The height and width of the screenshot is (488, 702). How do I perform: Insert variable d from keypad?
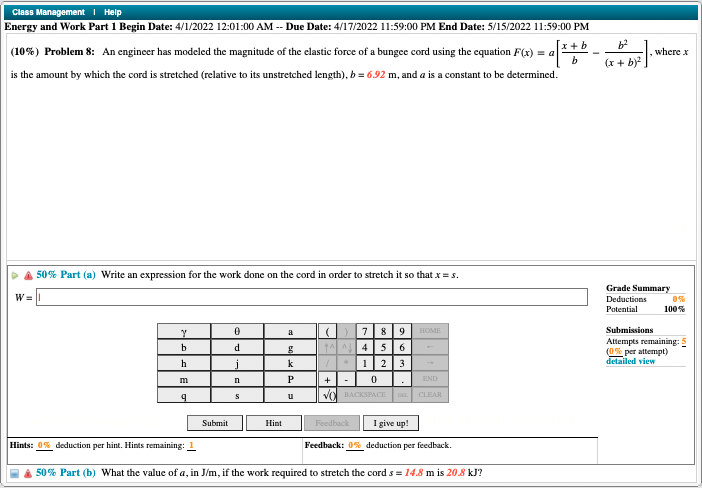[237, 347]
